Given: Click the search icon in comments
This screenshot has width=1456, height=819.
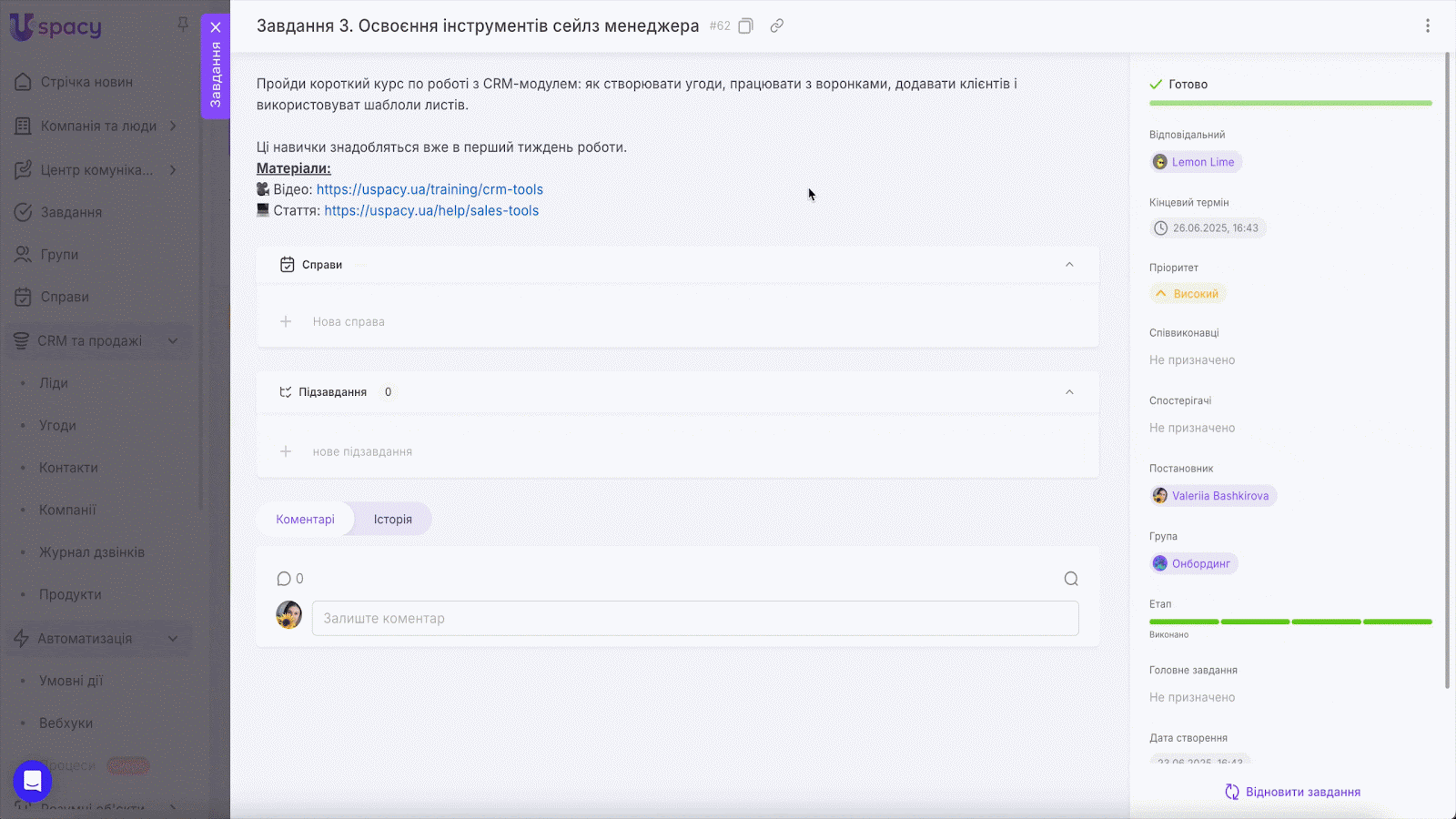Looking at the screenshot, I should (1071, 579).
